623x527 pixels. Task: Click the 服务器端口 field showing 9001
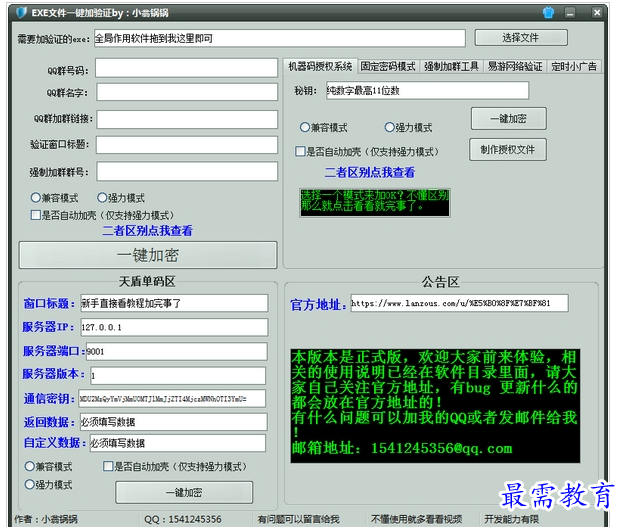[176, 352]
